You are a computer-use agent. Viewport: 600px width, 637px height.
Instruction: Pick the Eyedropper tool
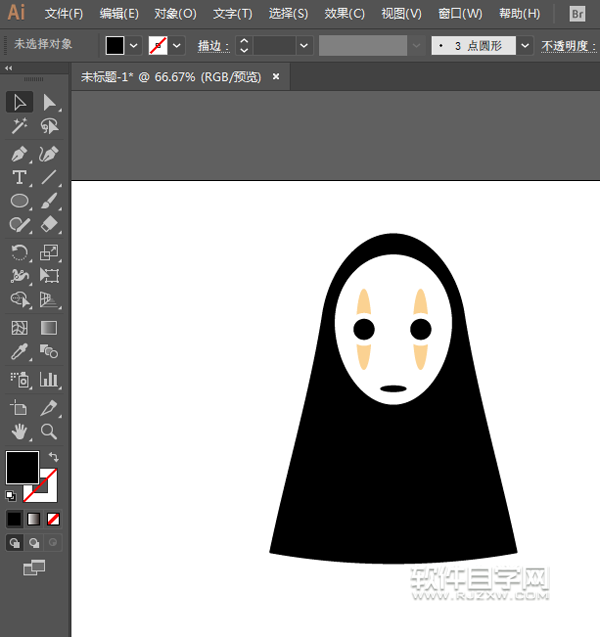(x=19, y=352)
